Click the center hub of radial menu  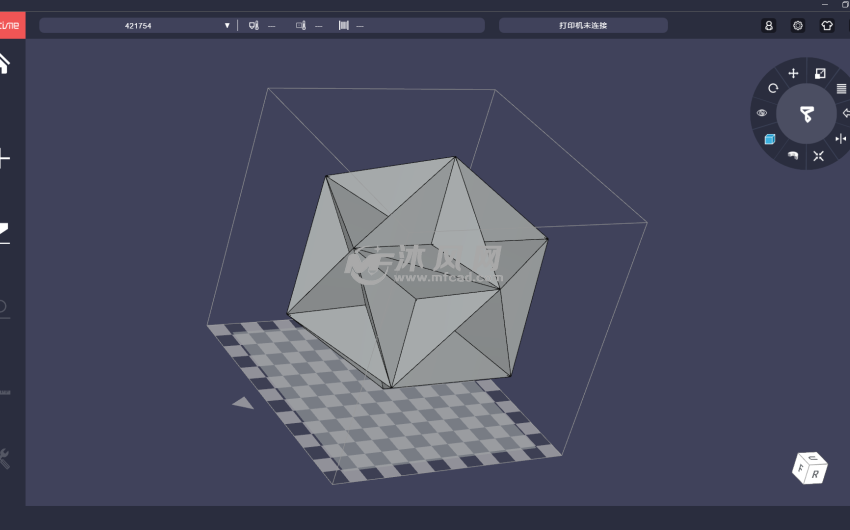coord(806,114)
